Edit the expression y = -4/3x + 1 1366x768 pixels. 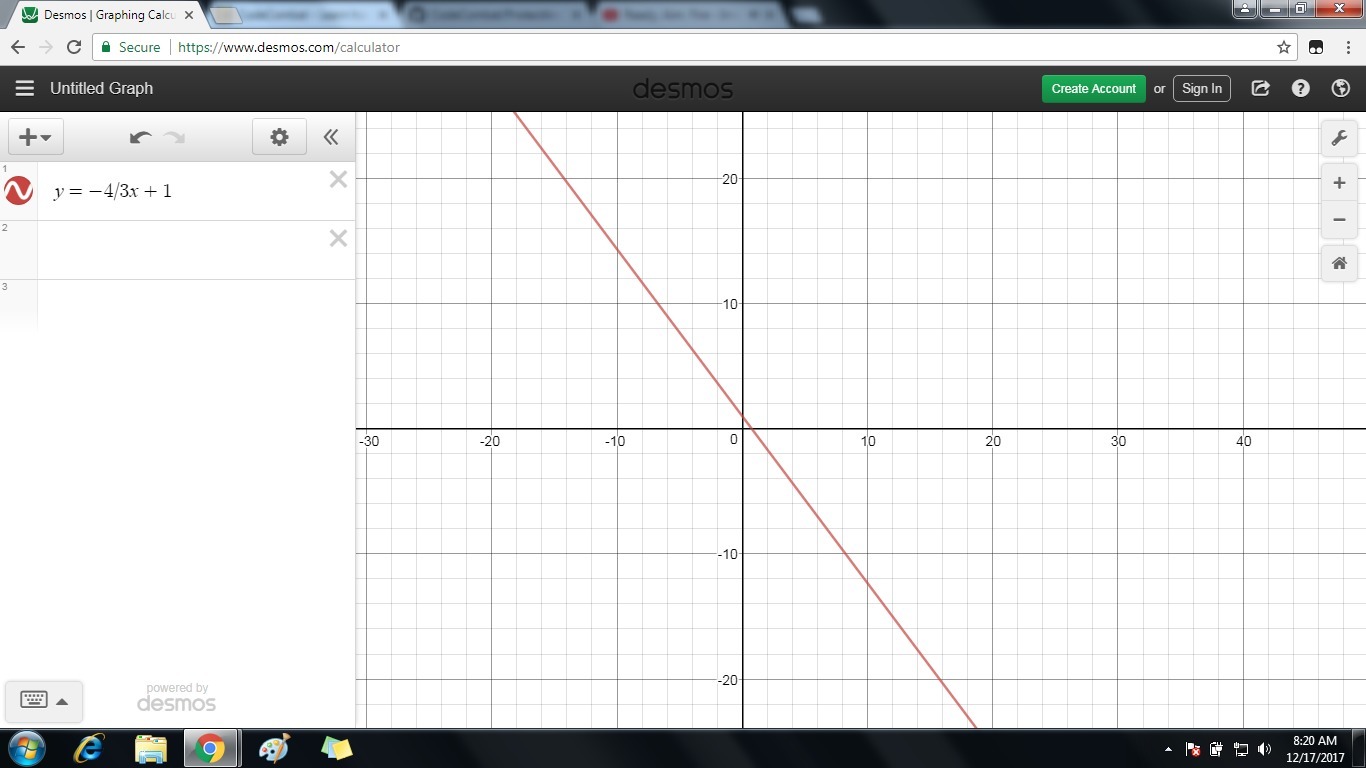113,191
